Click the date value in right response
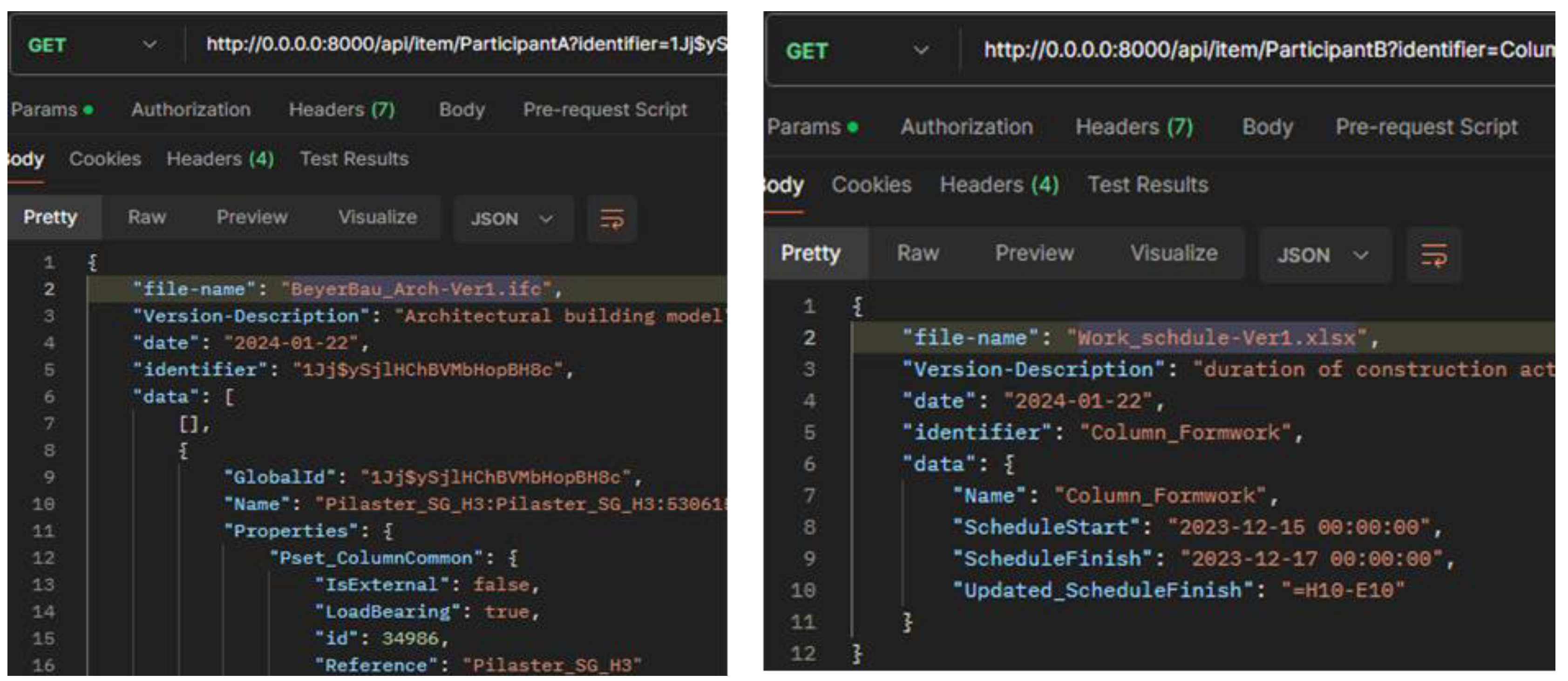 [x=1078, y=401]
